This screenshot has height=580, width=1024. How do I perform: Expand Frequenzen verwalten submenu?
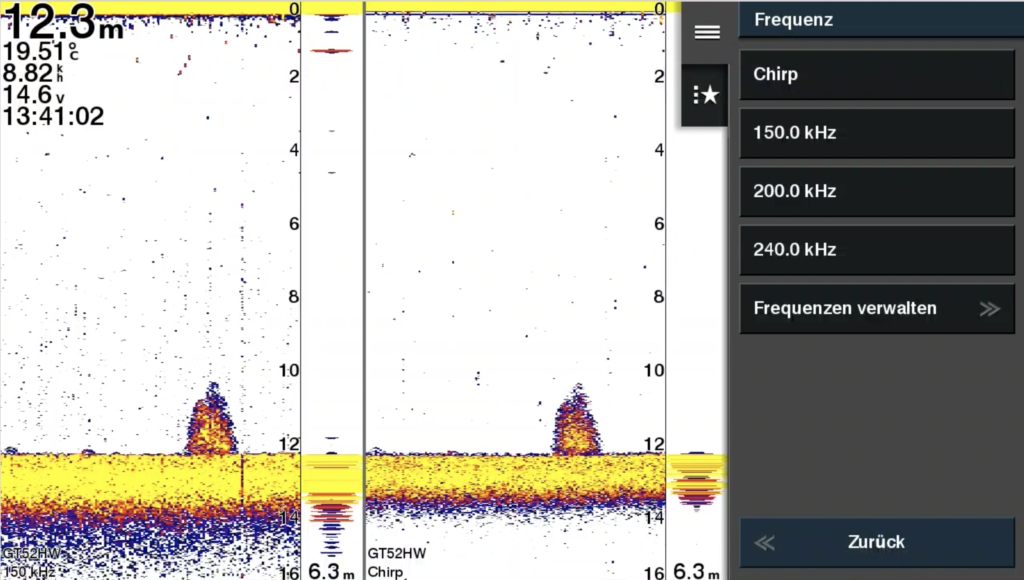coord(876,308)
